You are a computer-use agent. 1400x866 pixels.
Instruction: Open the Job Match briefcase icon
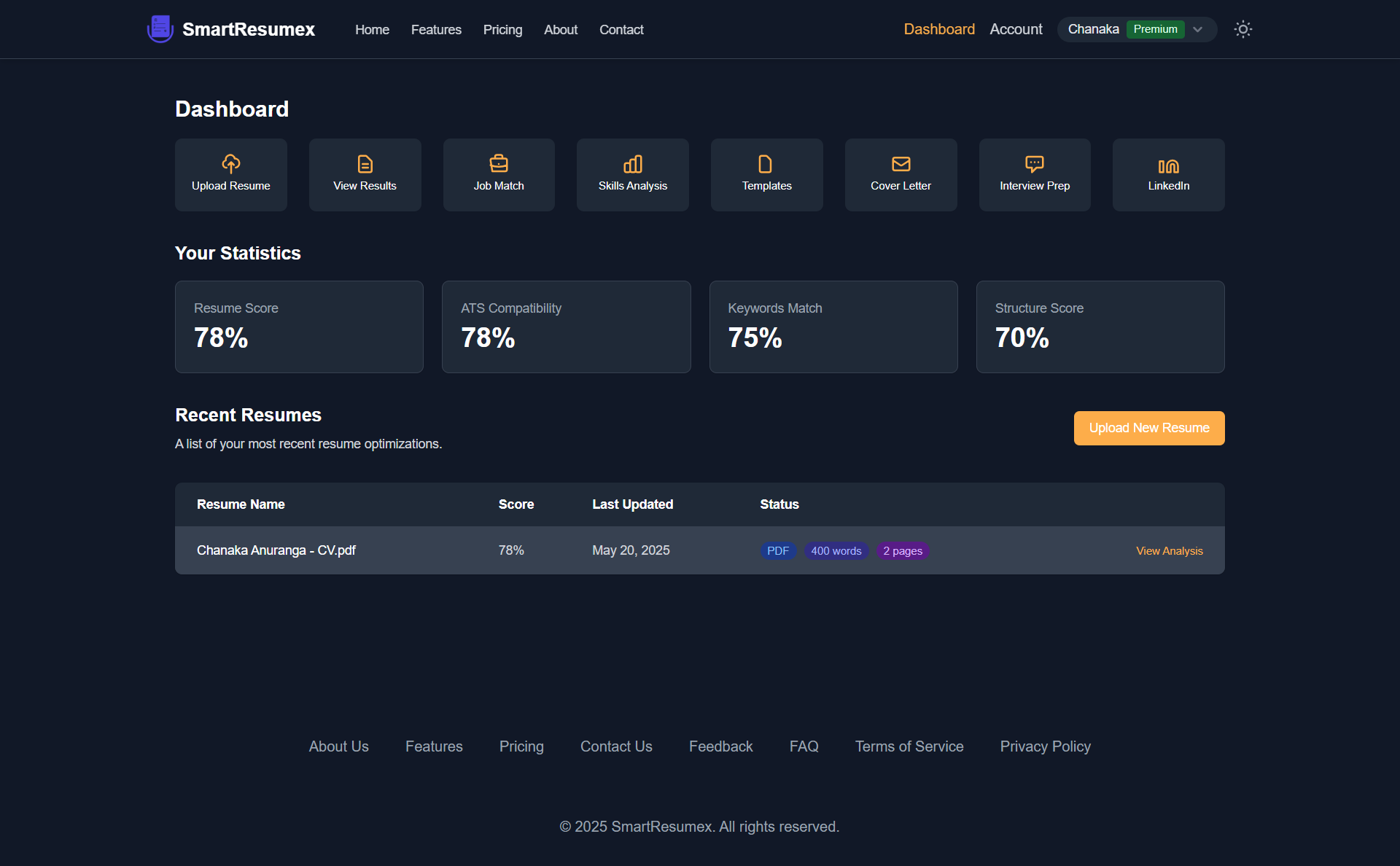click(499, 163)
